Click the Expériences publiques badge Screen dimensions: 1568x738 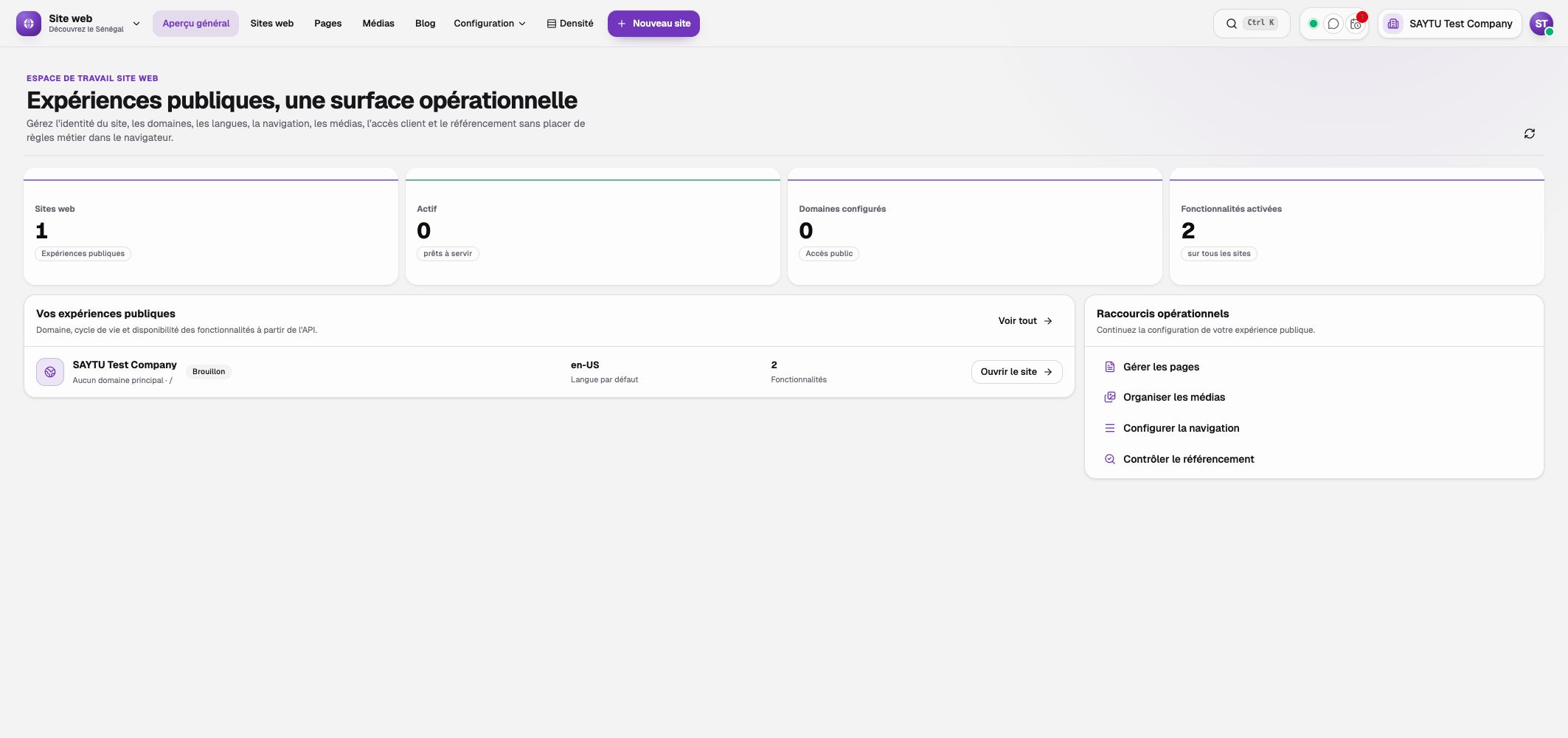pyautogui.click(x=83, y=254)
